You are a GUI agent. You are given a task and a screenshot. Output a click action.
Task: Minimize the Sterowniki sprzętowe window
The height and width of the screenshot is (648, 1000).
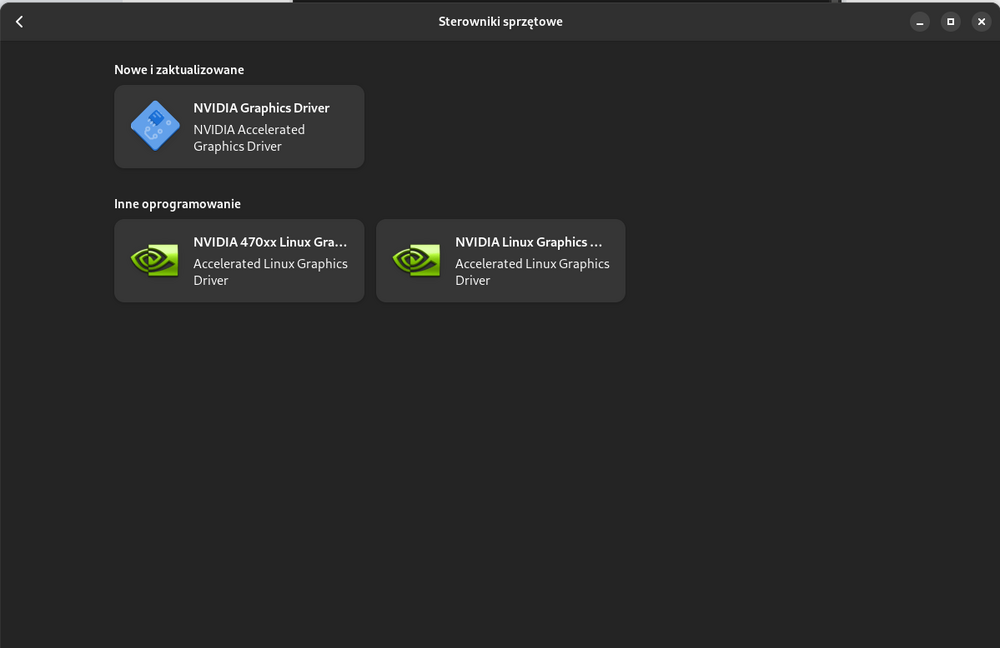920,21
